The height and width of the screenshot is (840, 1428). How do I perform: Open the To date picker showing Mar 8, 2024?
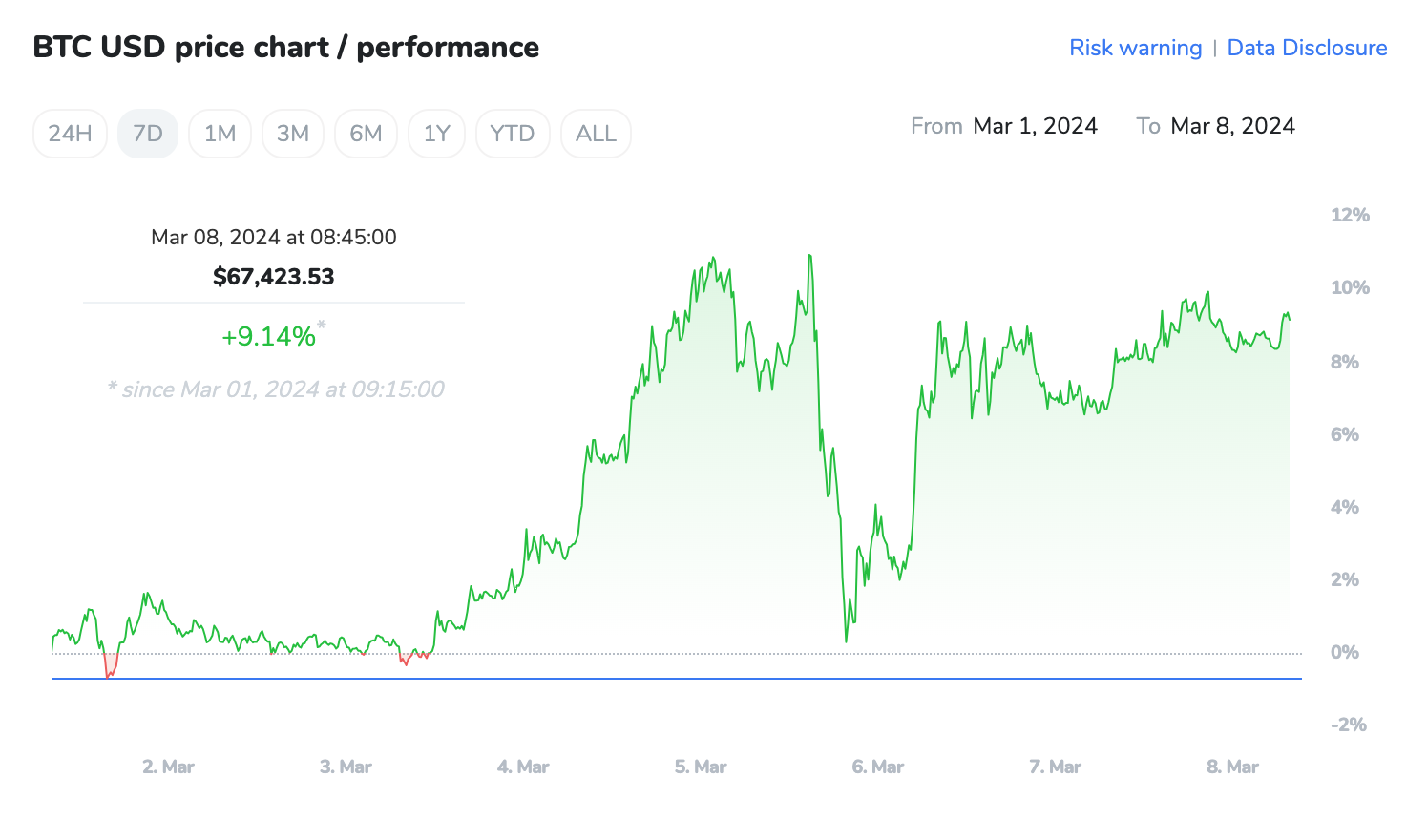coord(1232,125)
